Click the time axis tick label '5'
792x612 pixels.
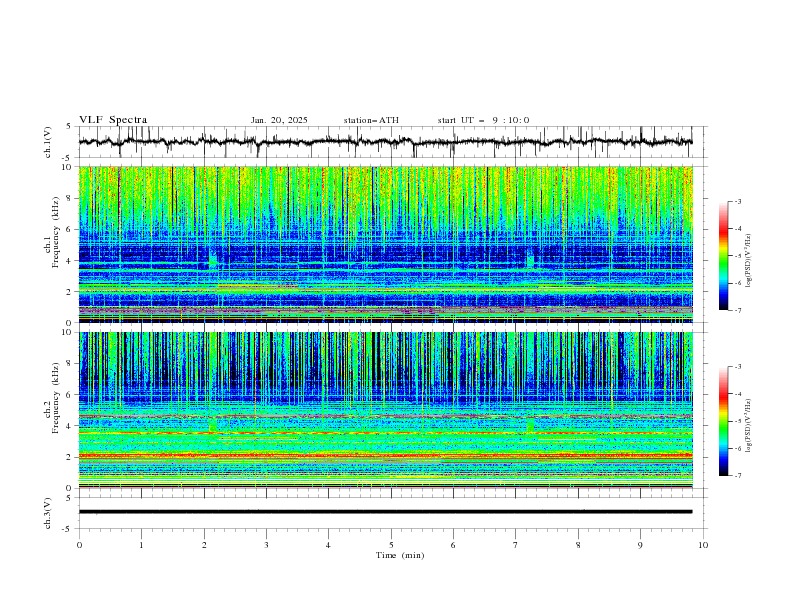tap(390, 545)
